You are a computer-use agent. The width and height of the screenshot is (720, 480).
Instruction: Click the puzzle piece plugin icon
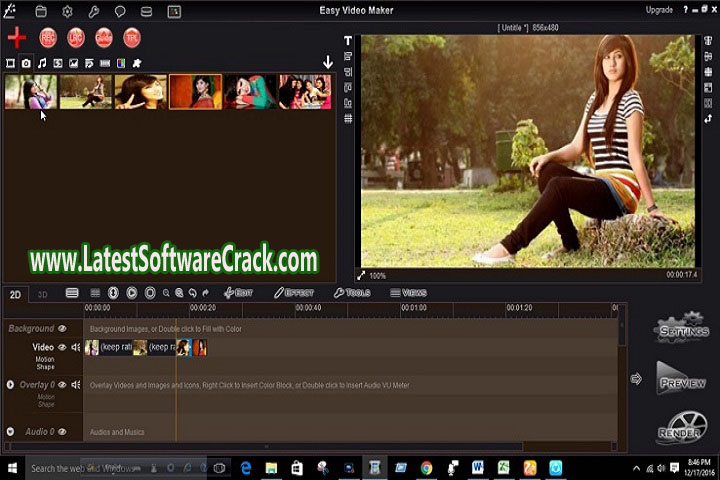[137, 63]
